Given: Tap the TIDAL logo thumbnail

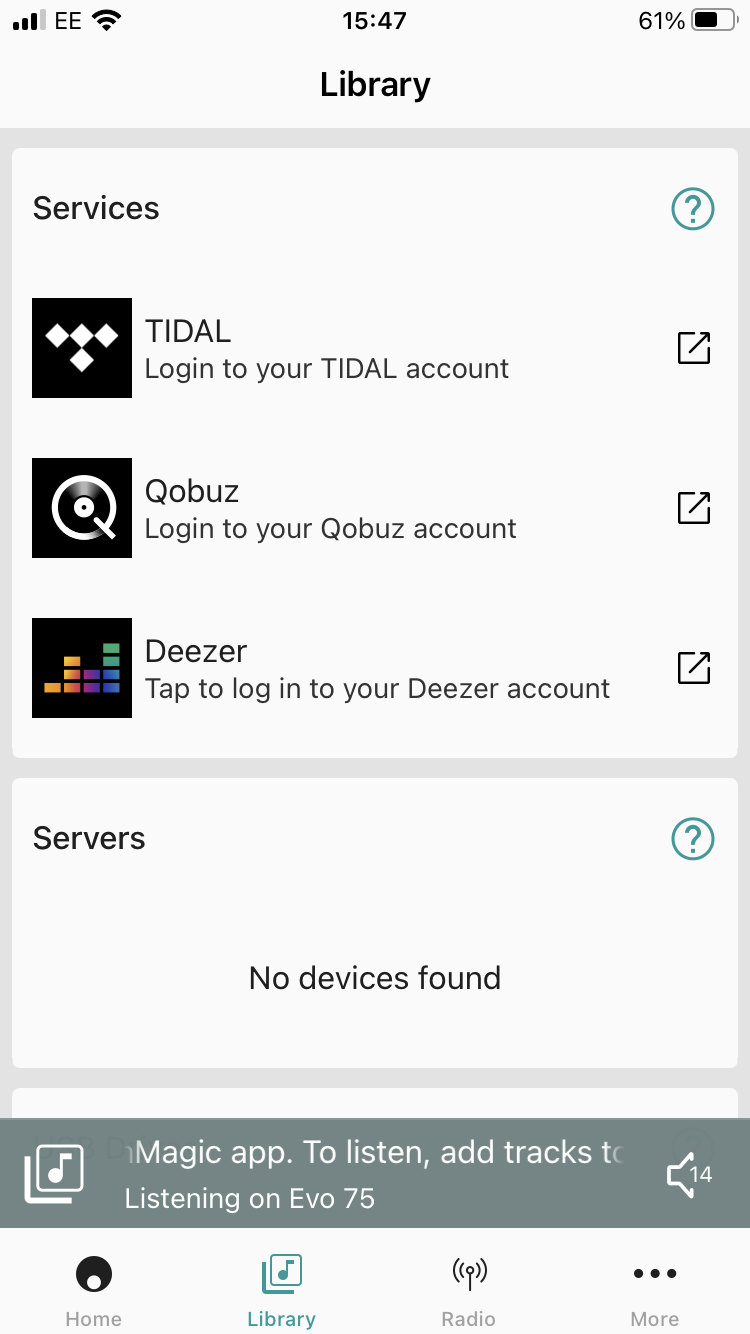Looking at the screenshot, I should pos(82,348).
